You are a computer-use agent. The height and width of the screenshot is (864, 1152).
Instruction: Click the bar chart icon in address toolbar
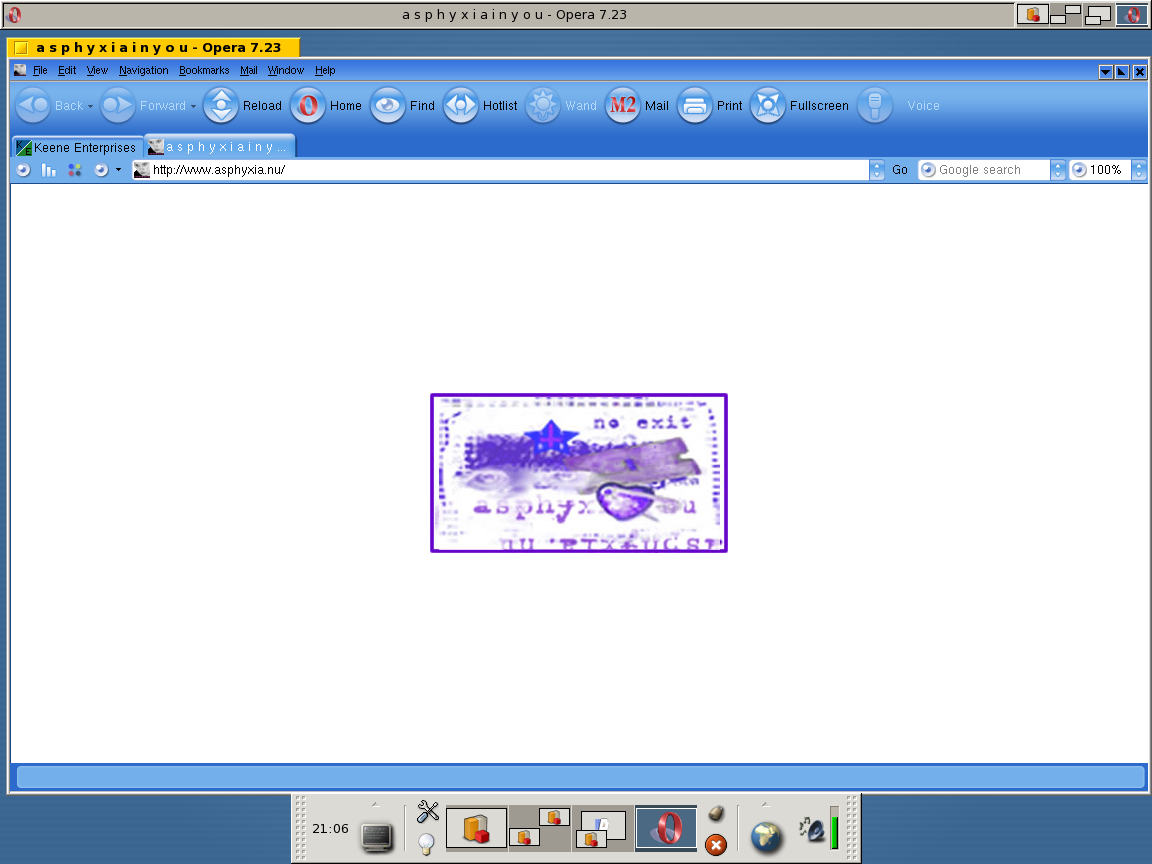click(x=48, y=170)
